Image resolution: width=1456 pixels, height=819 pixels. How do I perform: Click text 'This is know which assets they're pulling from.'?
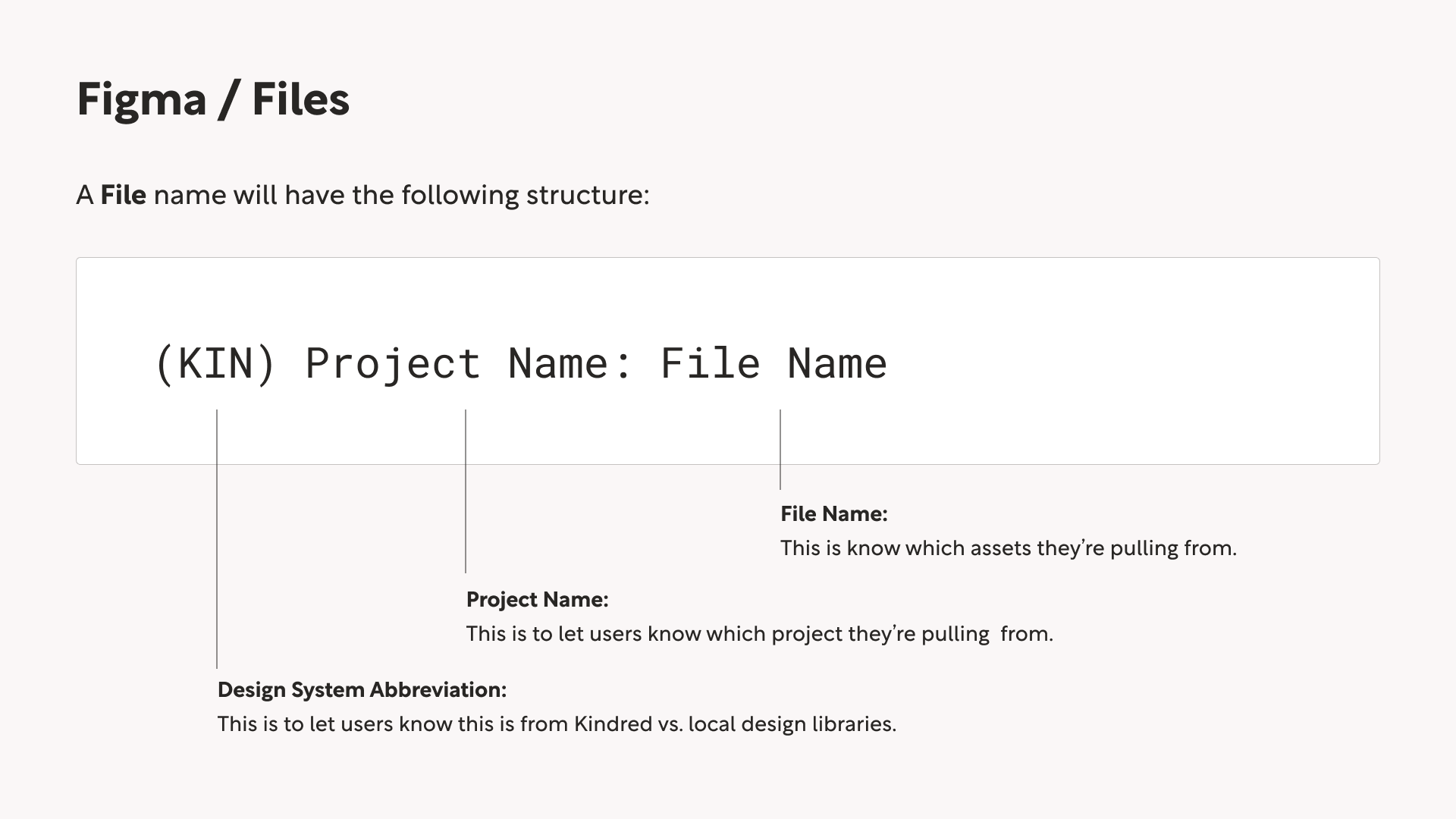[x=1009, y=548]
